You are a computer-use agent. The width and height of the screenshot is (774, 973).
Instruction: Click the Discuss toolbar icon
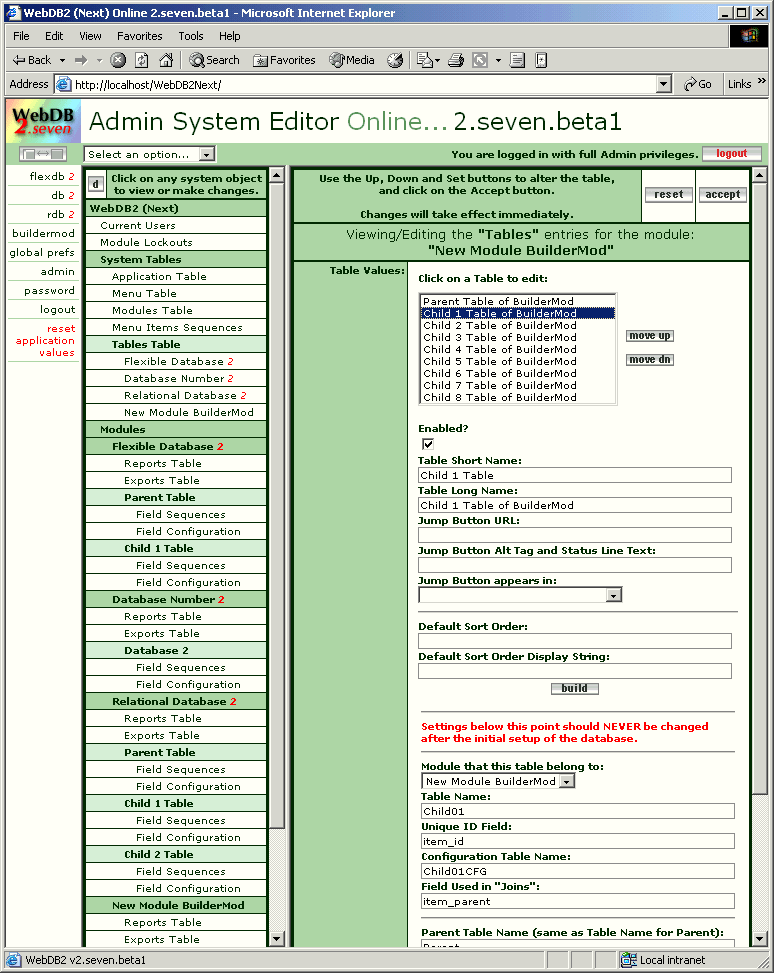(x=517, y=60)
